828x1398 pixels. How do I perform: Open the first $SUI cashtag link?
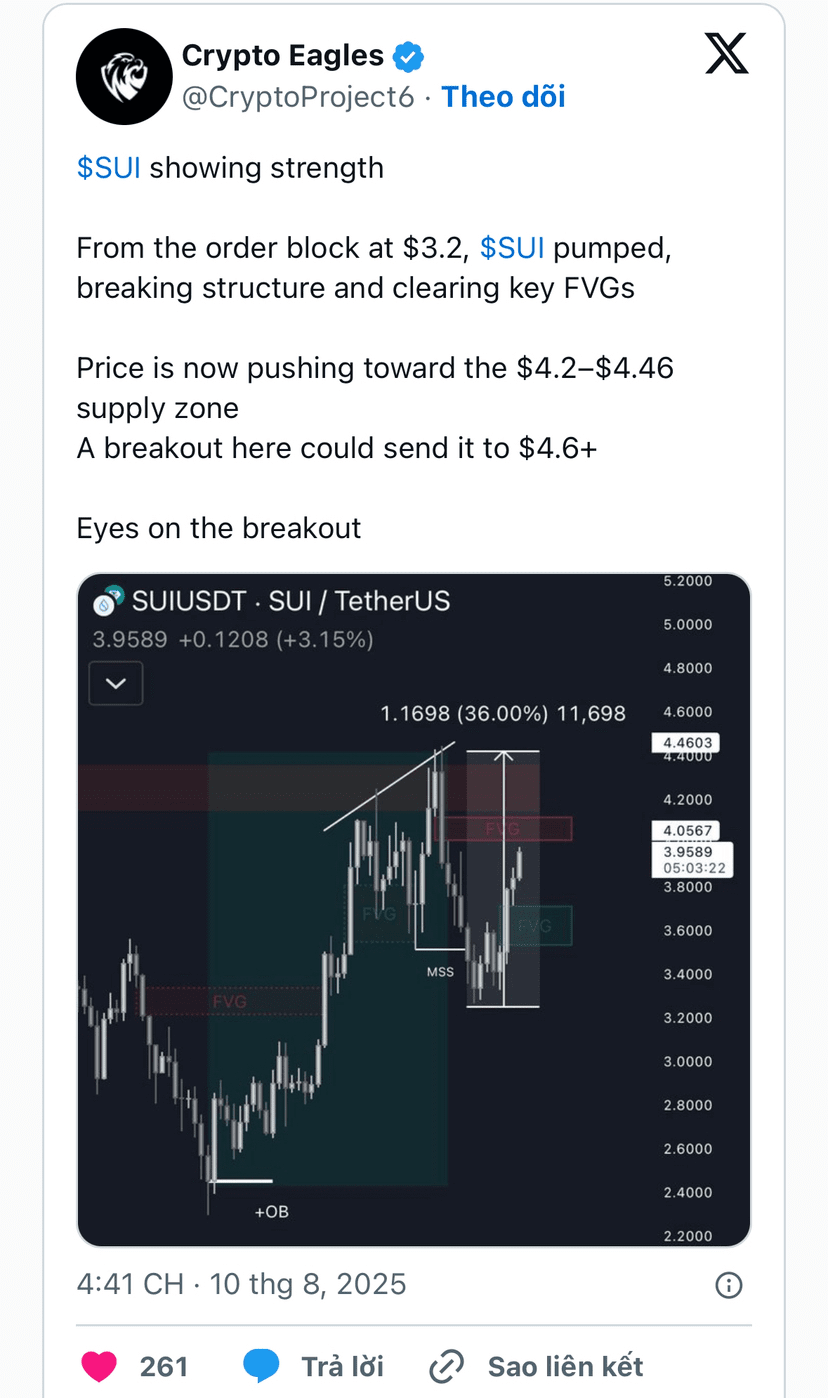tap(109, 167)
